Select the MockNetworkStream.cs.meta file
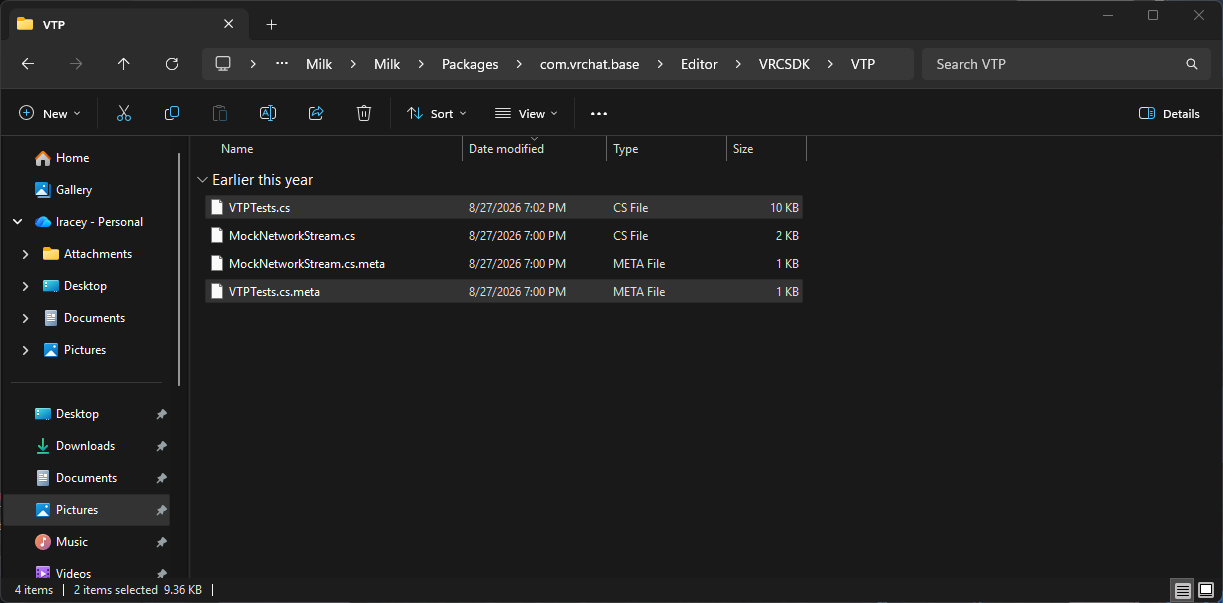Screen dimensions: 1223x603 point(504,264)
